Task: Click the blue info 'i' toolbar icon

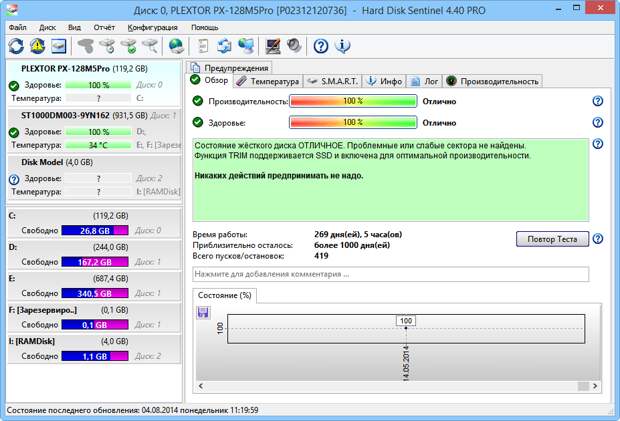Action: pyautogui.click(x=343, y=46)
